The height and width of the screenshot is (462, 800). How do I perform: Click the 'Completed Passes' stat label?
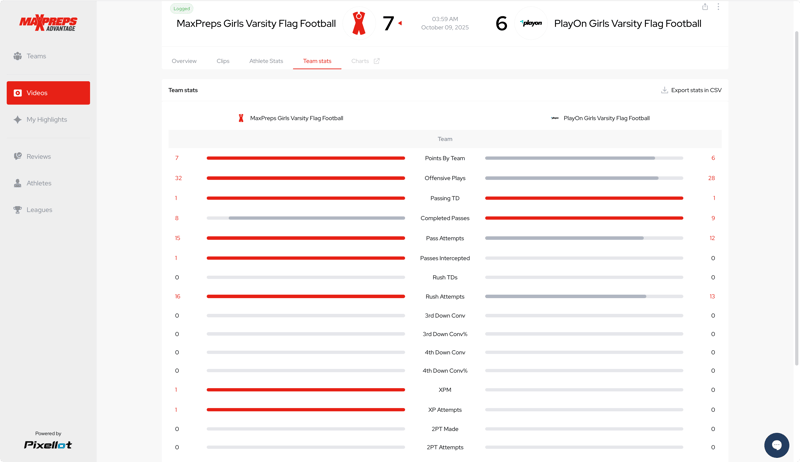(445, 218)
